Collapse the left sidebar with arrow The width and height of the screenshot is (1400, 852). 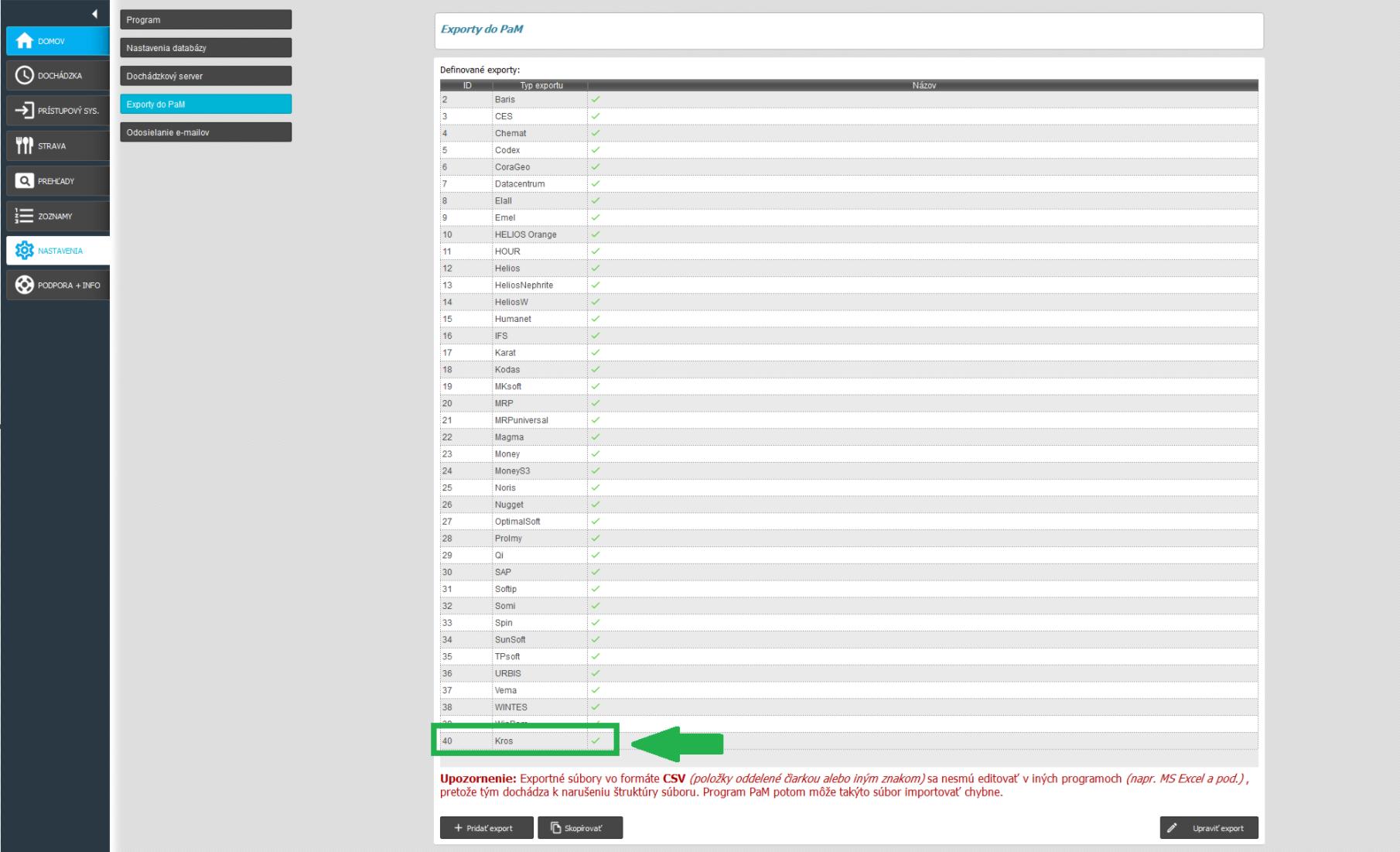click(x=94, y=14)
